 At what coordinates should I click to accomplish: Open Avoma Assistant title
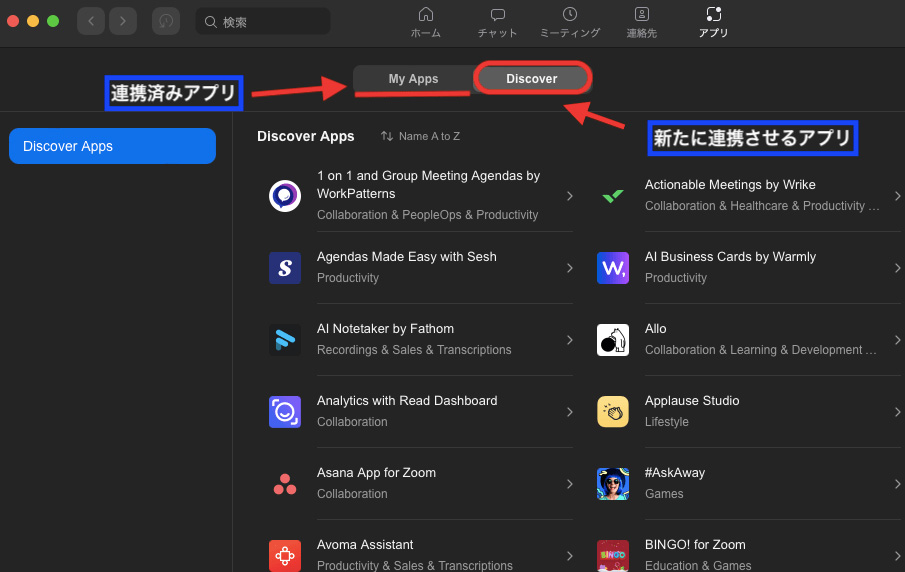[x=365, y=544]
